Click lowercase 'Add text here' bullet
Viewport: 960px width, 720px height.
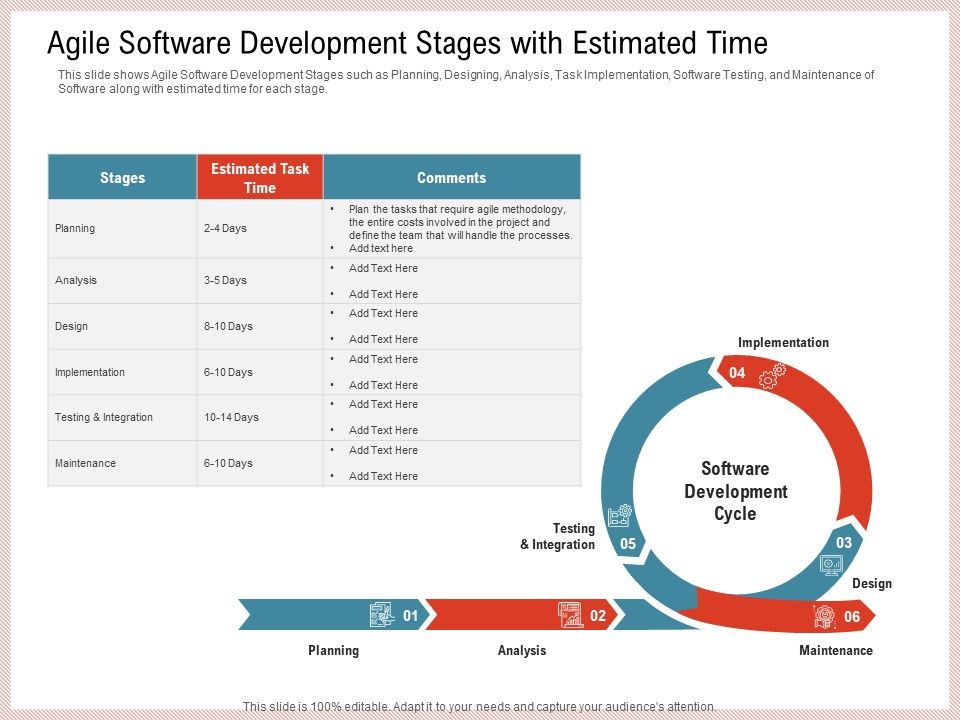click(x=381, y=248)
